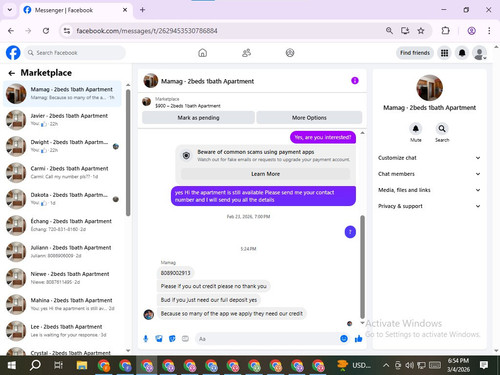
Task: Open the Windows Start menu
Action: point(12,365)
